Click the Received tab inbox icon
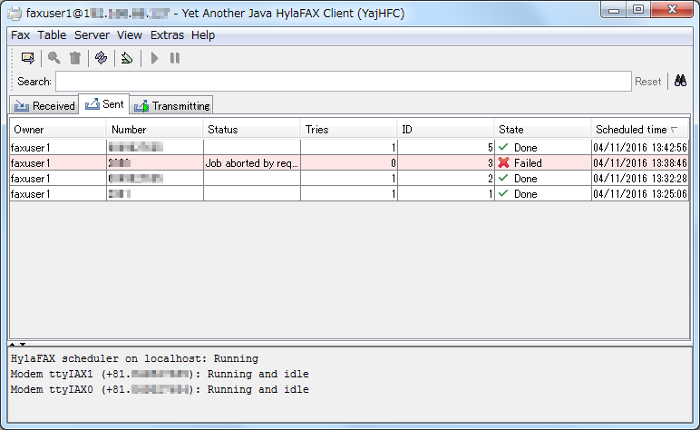 click(21, 106)
